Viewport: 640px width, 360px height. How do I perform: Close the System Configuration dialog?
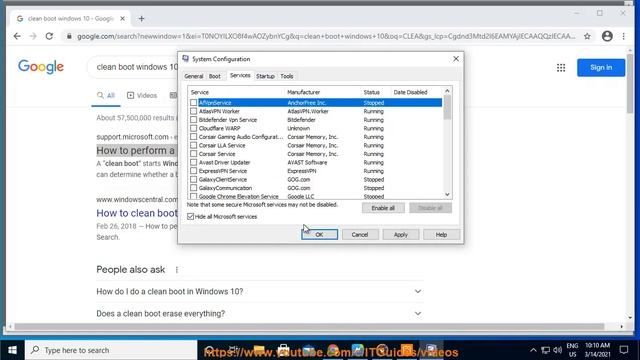point(456,59)
